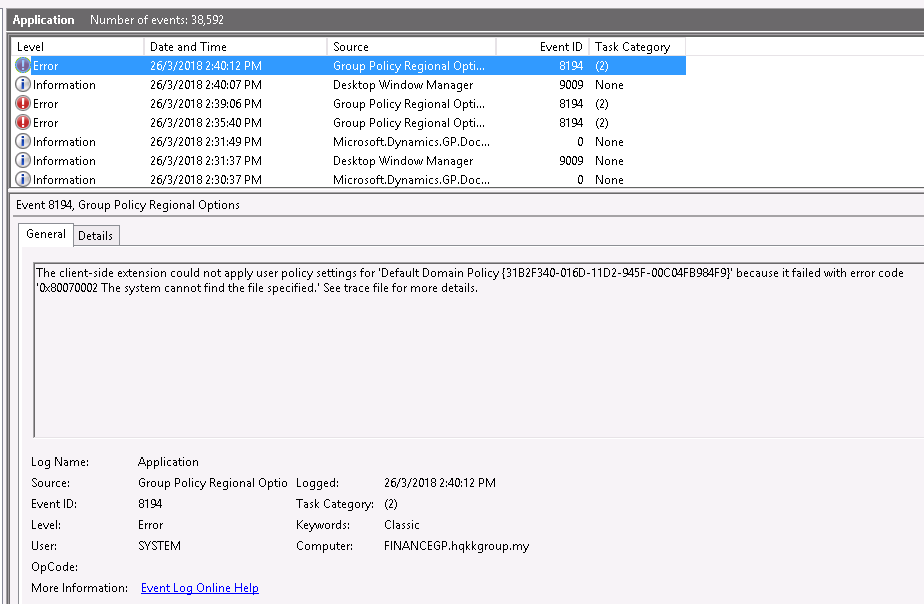The height and width of the screenshot is (604, 924).
Task: Select the Desktop Window Manager event at 2:40:07 PM
Action: tap(348, 84)
